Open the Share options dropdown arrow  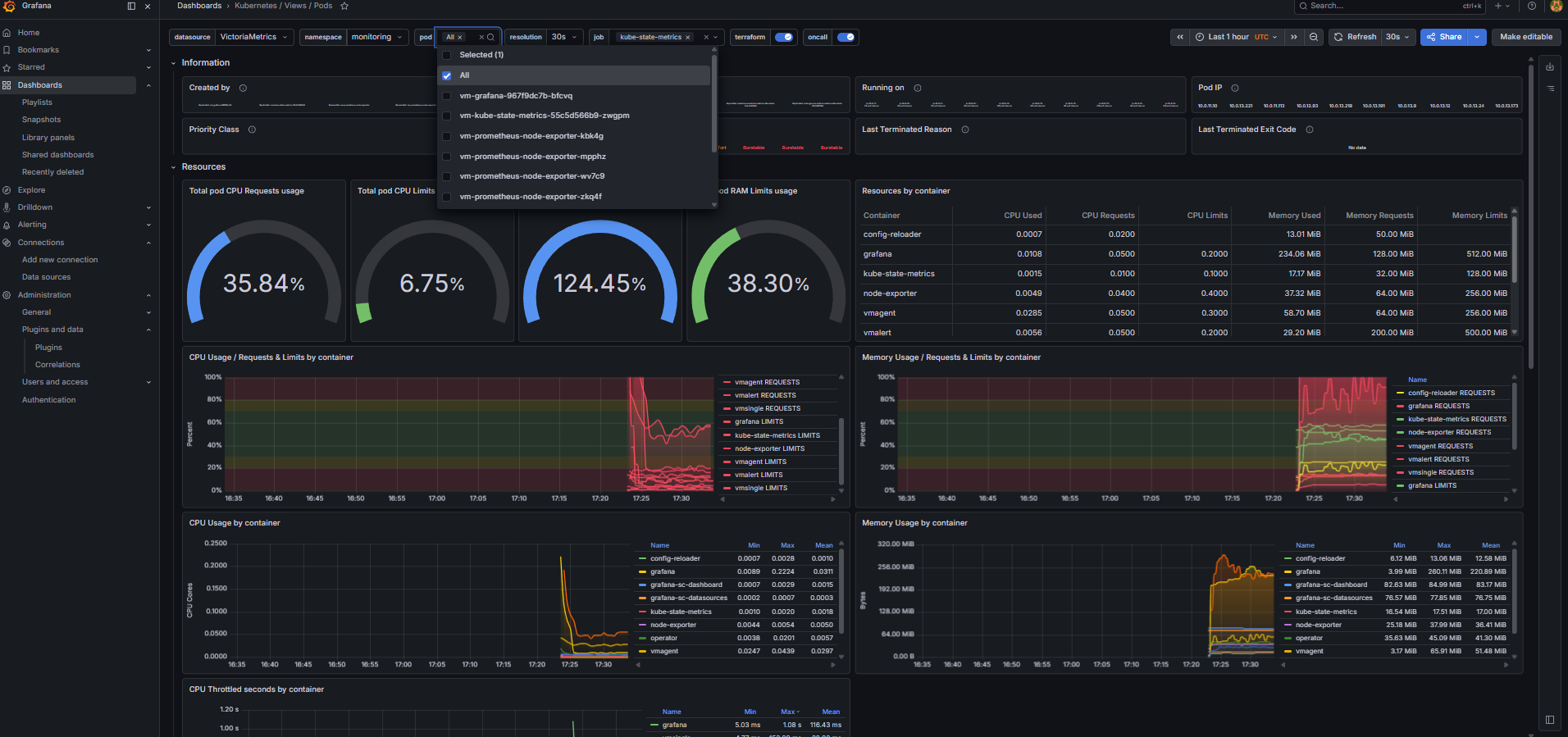click(1477, 37)
